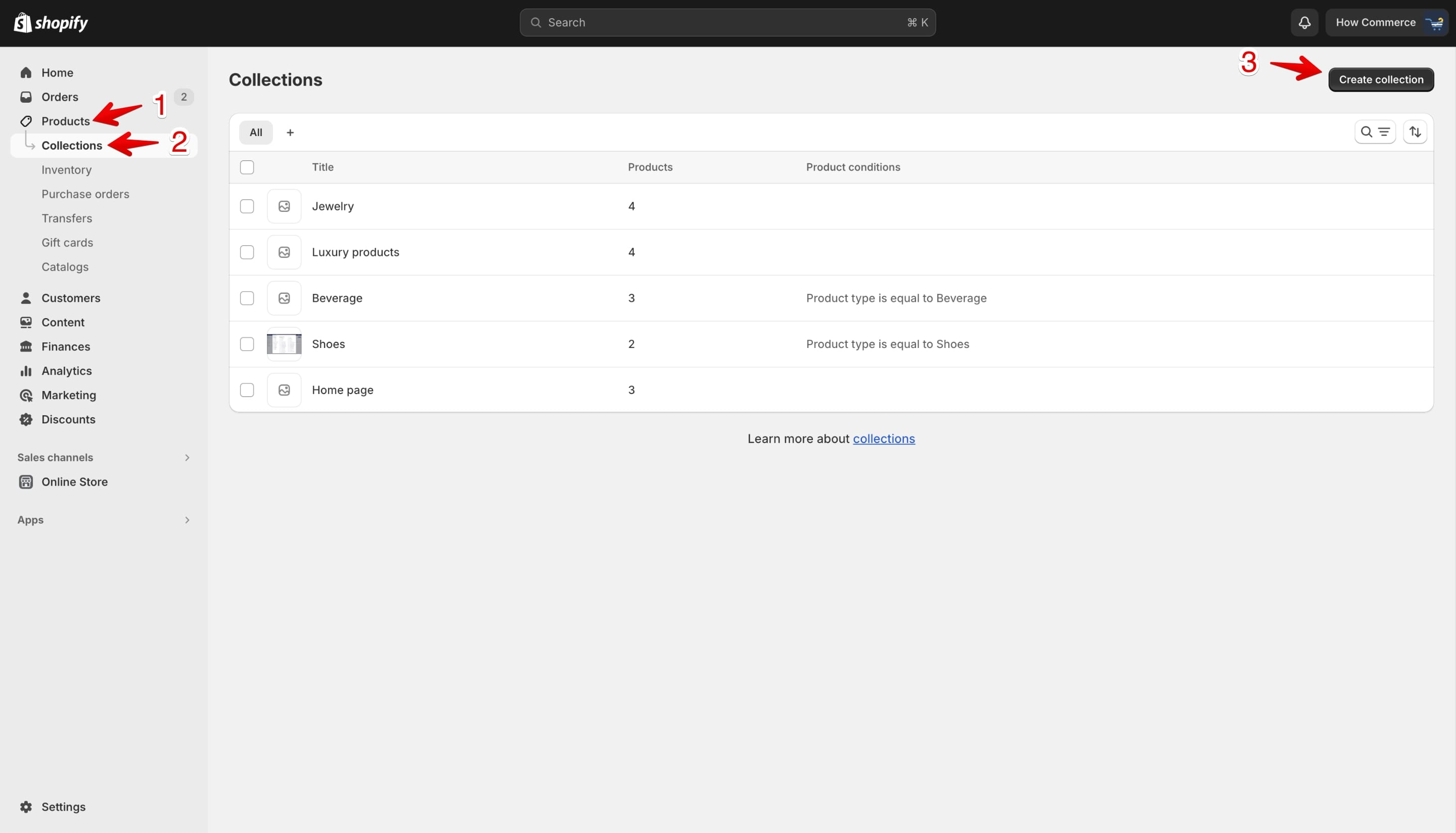Image resolution: width=1456 pixels, height=833 pixels.
Task: Click the Products column header
Action: 650,167
